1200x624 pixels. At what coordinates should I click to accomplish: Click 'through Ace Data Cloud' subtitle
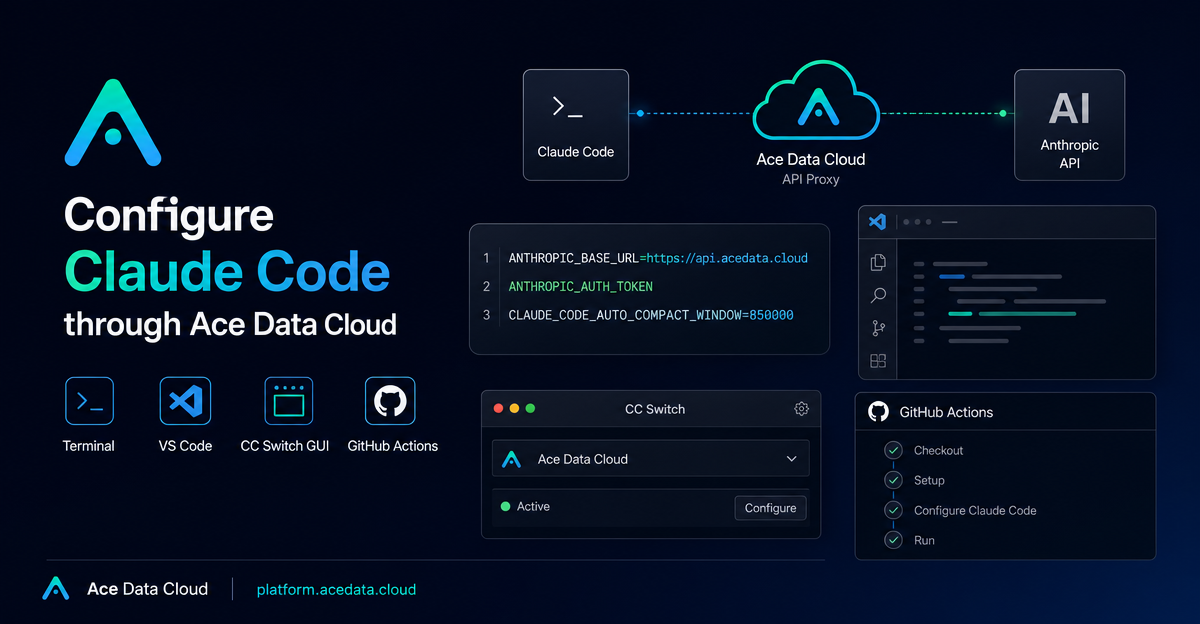coord(230,324)
